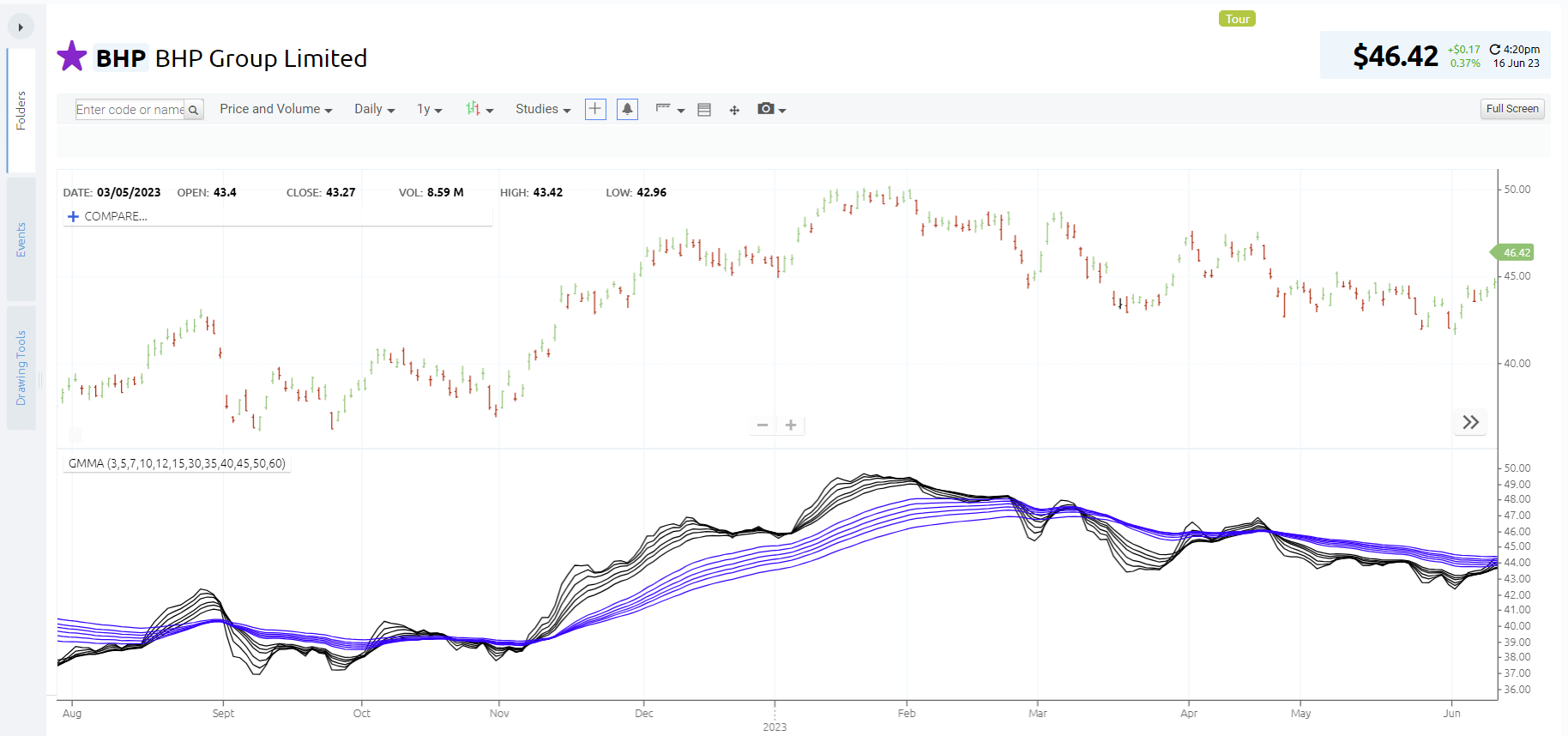Open the 1y range dropdown
The height and width of the screenshot is (736, 1568).
tap(429, 109)
